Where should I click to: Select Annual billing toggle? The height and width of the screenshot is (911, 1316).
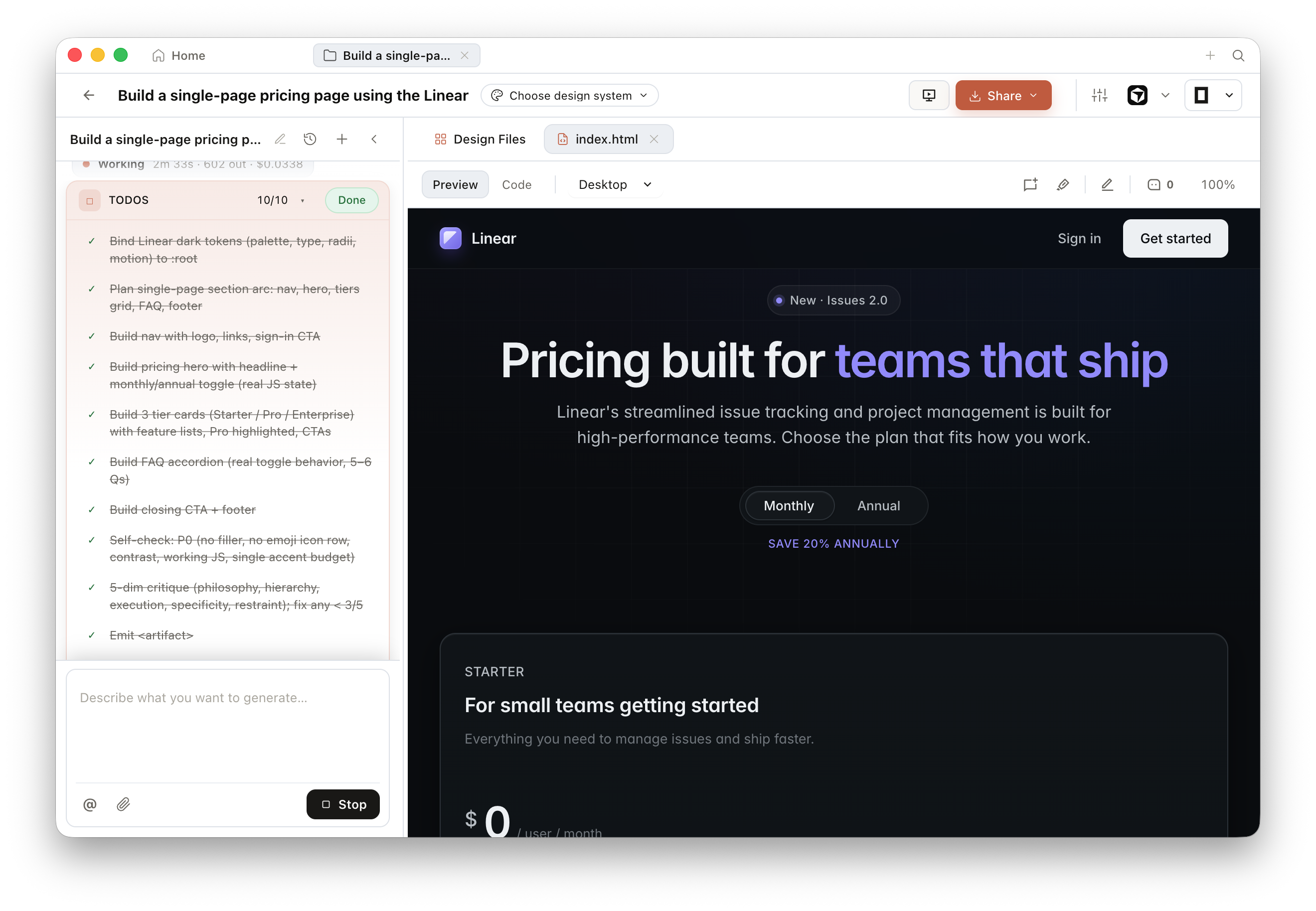[x=878, y=506]
